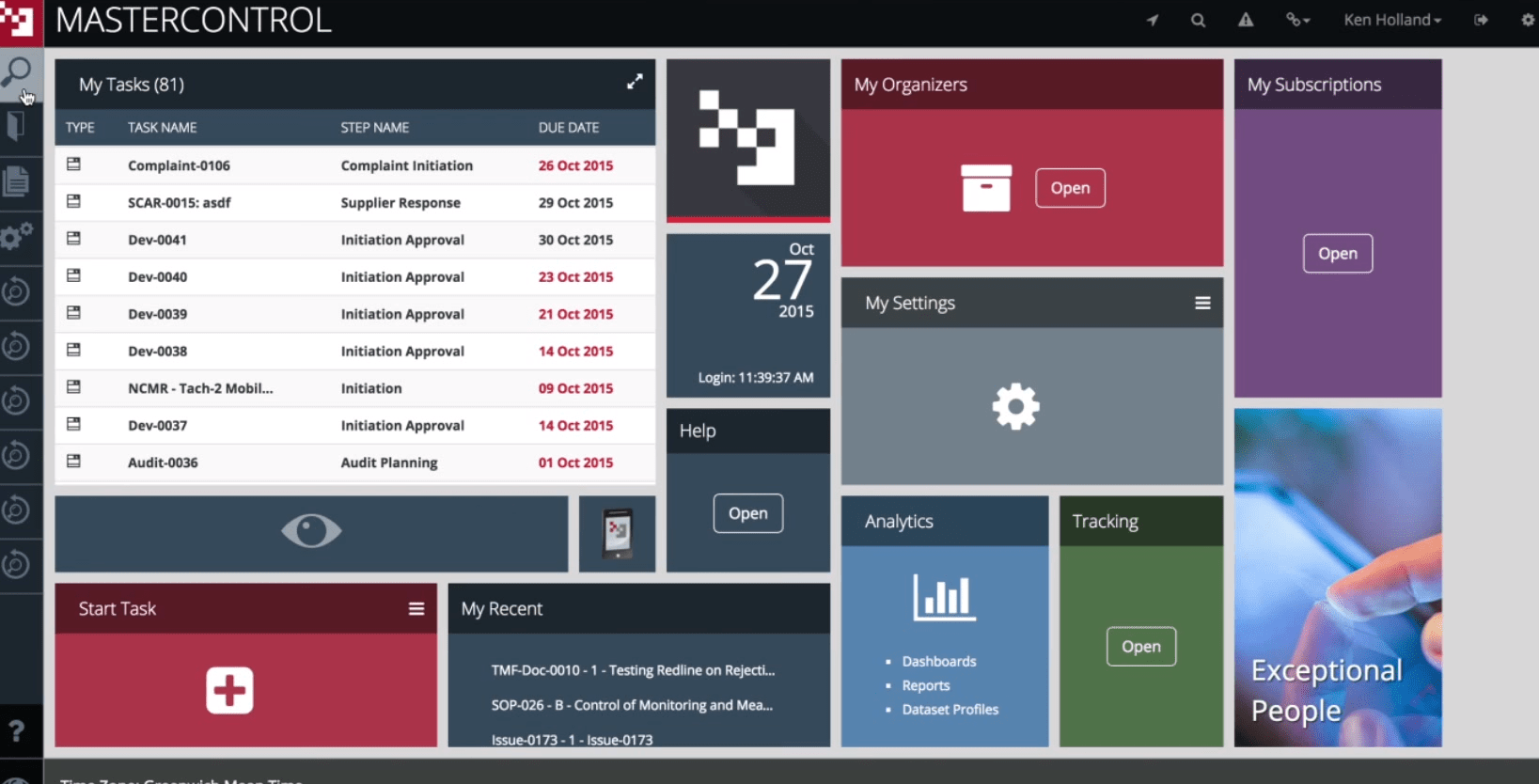Open the search magnifier in the left sidebar
The width and height of the screenshot is (1539, 784).
coord(17,71)
